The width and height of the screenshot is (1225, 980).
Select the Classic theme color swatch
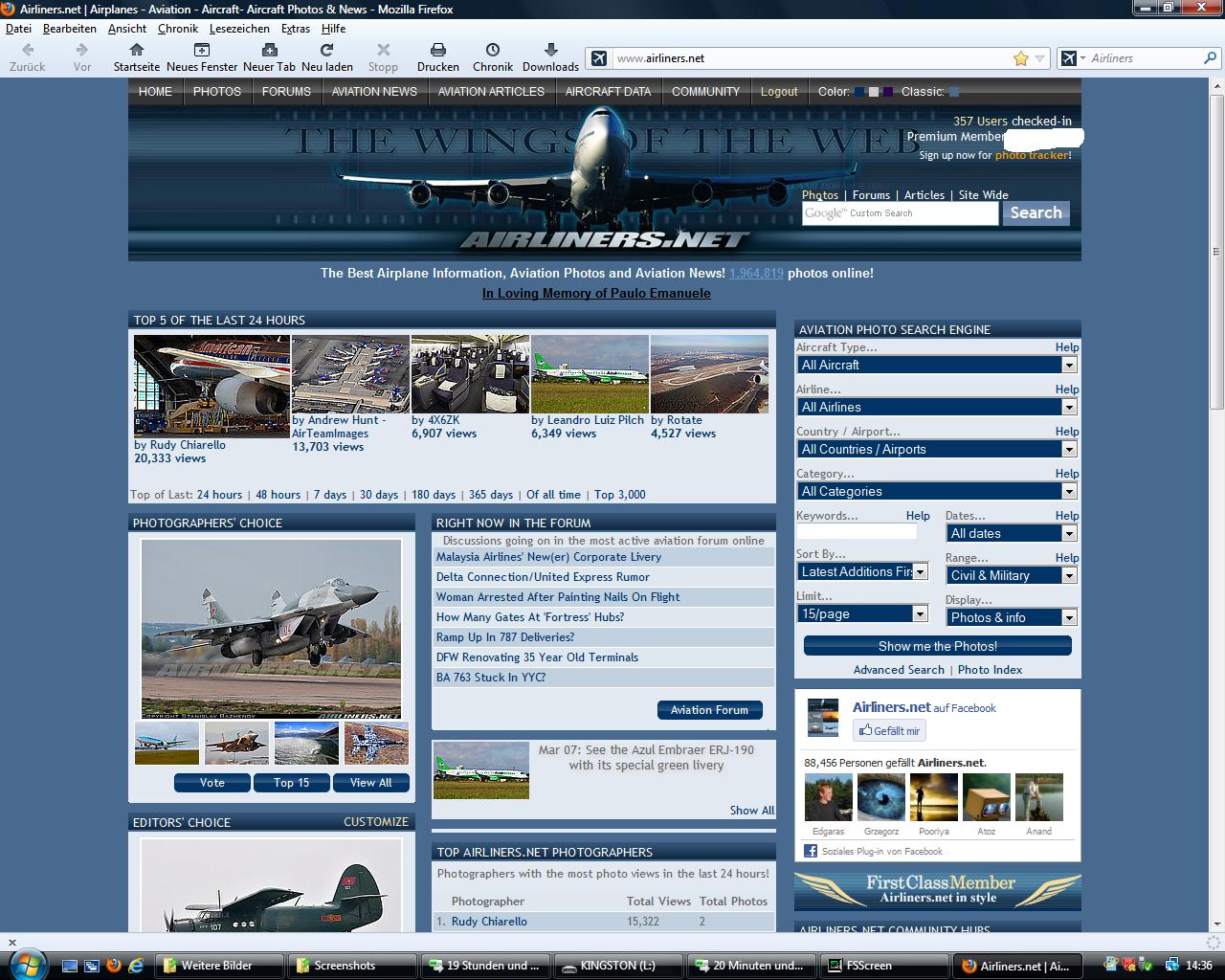[x=954, y=92]
